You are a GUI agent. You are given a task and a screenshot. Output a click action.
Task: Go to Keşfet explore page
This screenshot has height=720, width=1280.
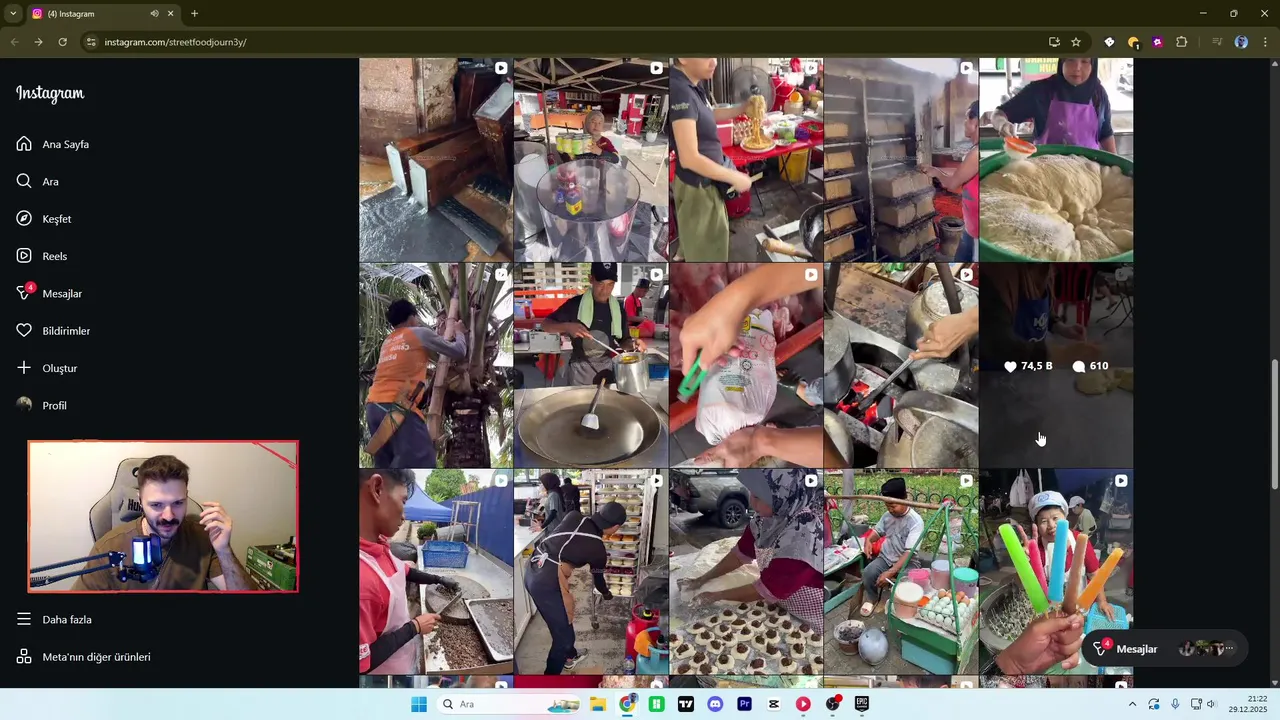(x=44, y=219)
